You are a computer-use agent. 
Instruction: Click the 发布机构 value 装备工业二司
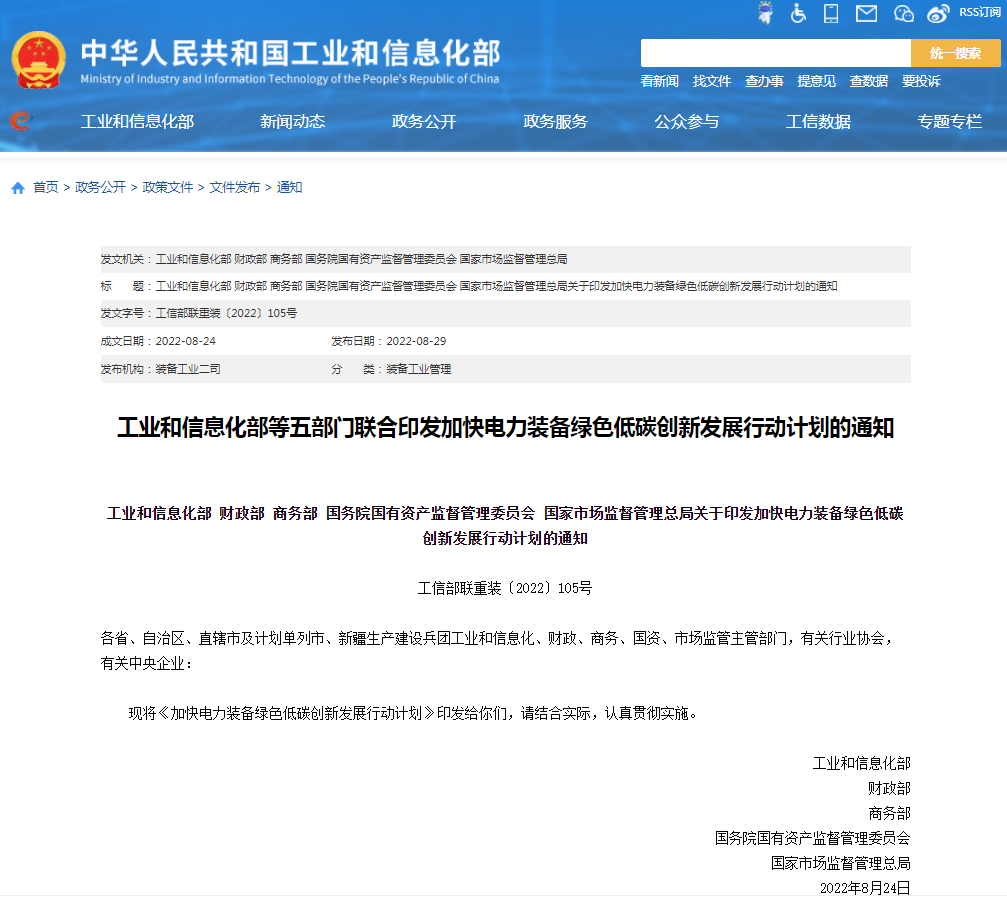point(188,369)
